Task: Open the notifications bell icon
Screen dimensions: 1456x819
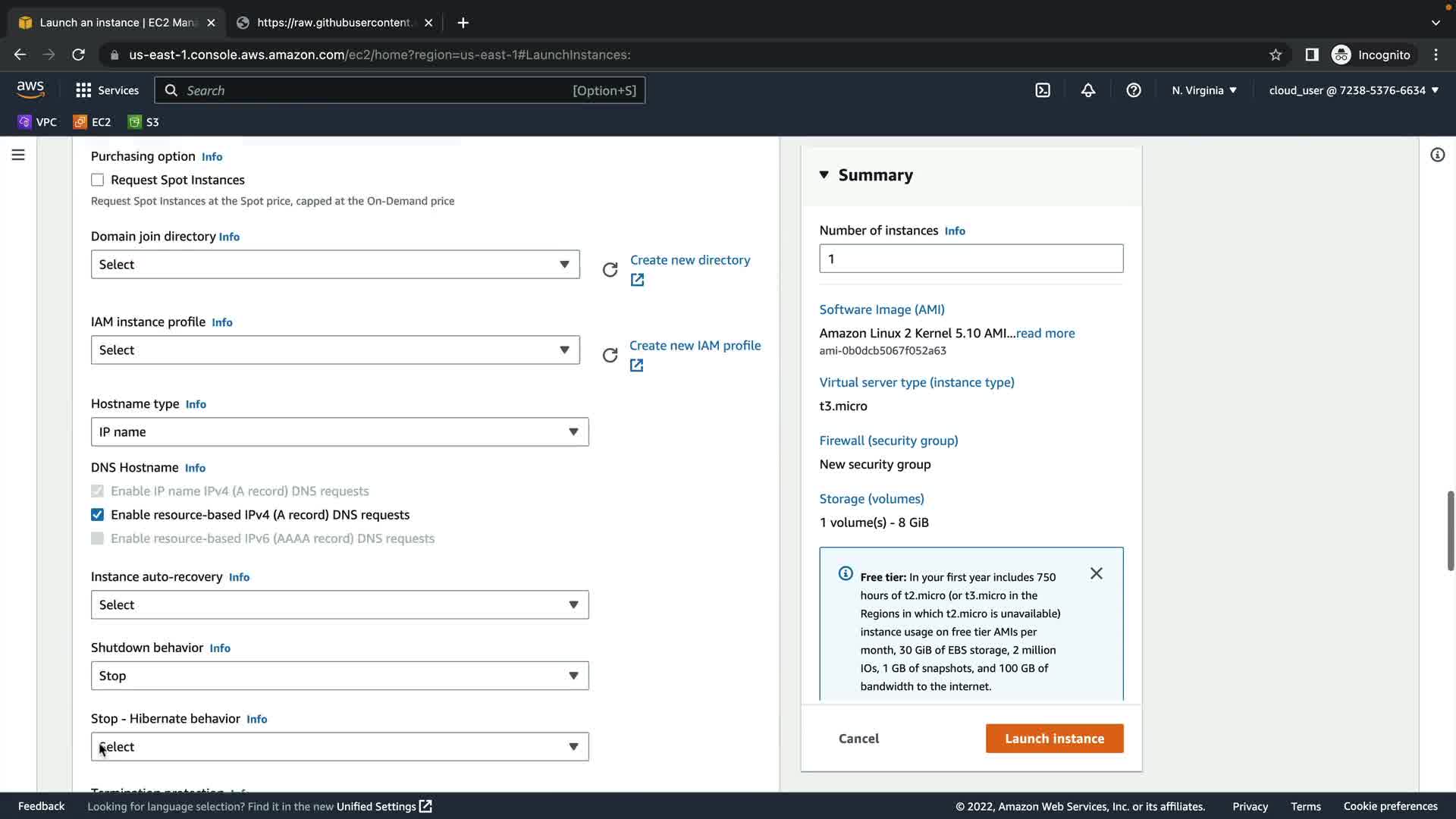Action: point(1088,90)
